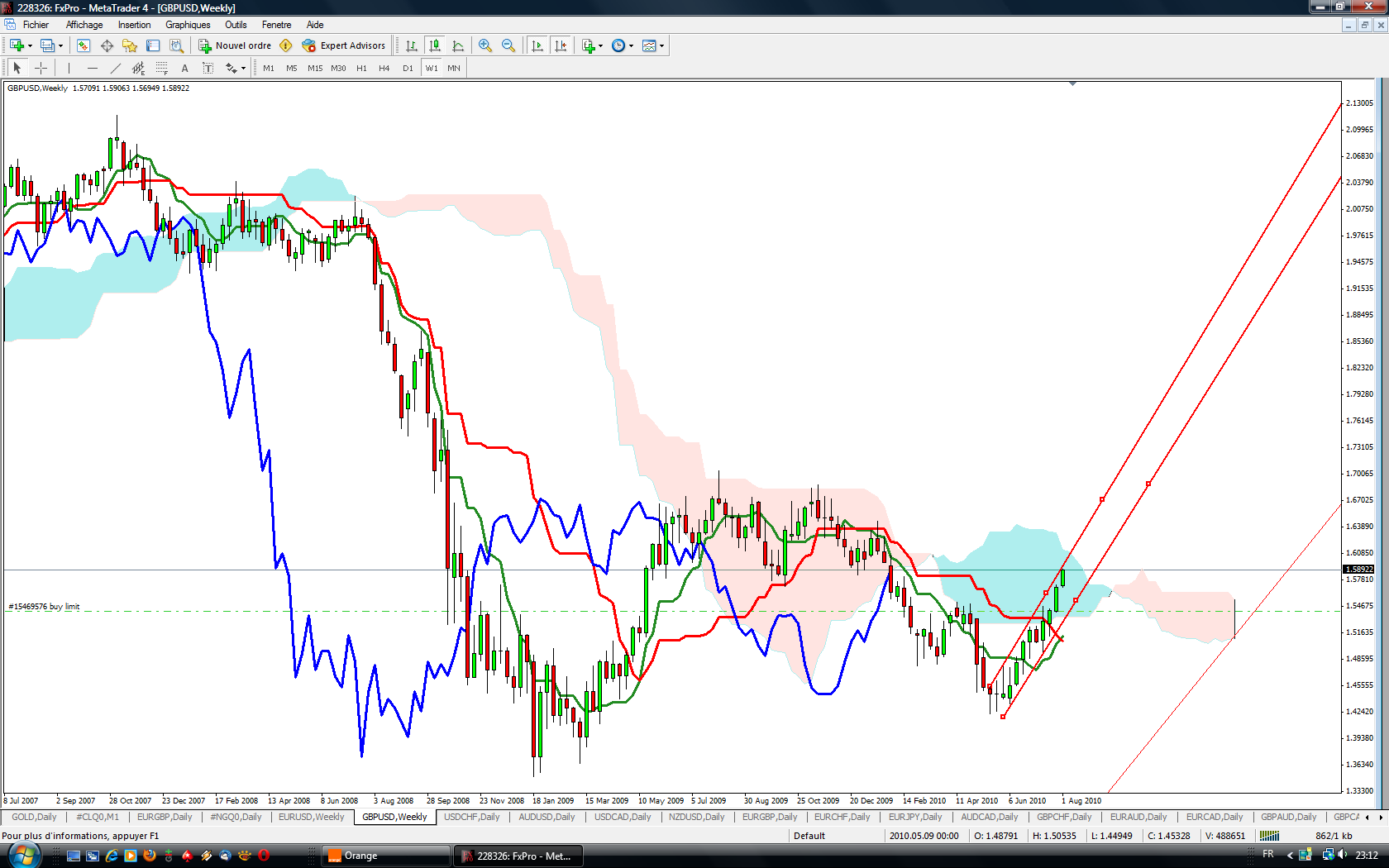
Task: Enable chart auto scroll icon
Action: [x=537, y=45]
